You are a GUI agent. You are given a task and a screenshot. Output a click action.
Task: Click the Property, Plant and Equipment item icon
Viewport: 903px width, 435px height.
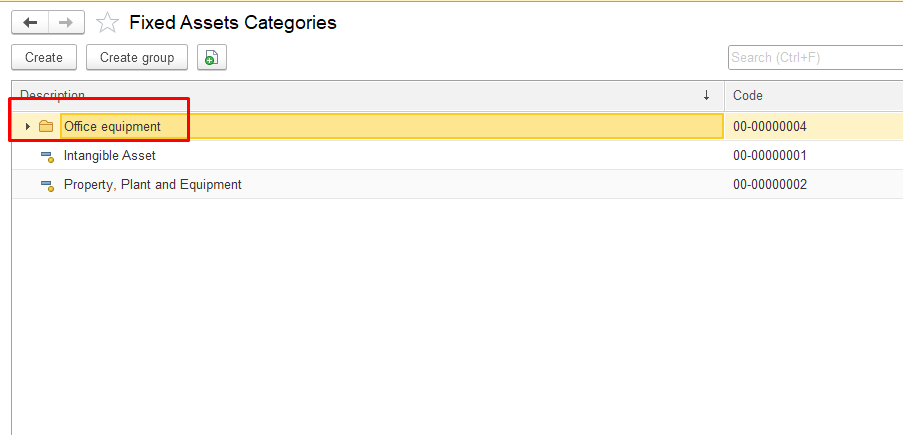coord(46,185)
